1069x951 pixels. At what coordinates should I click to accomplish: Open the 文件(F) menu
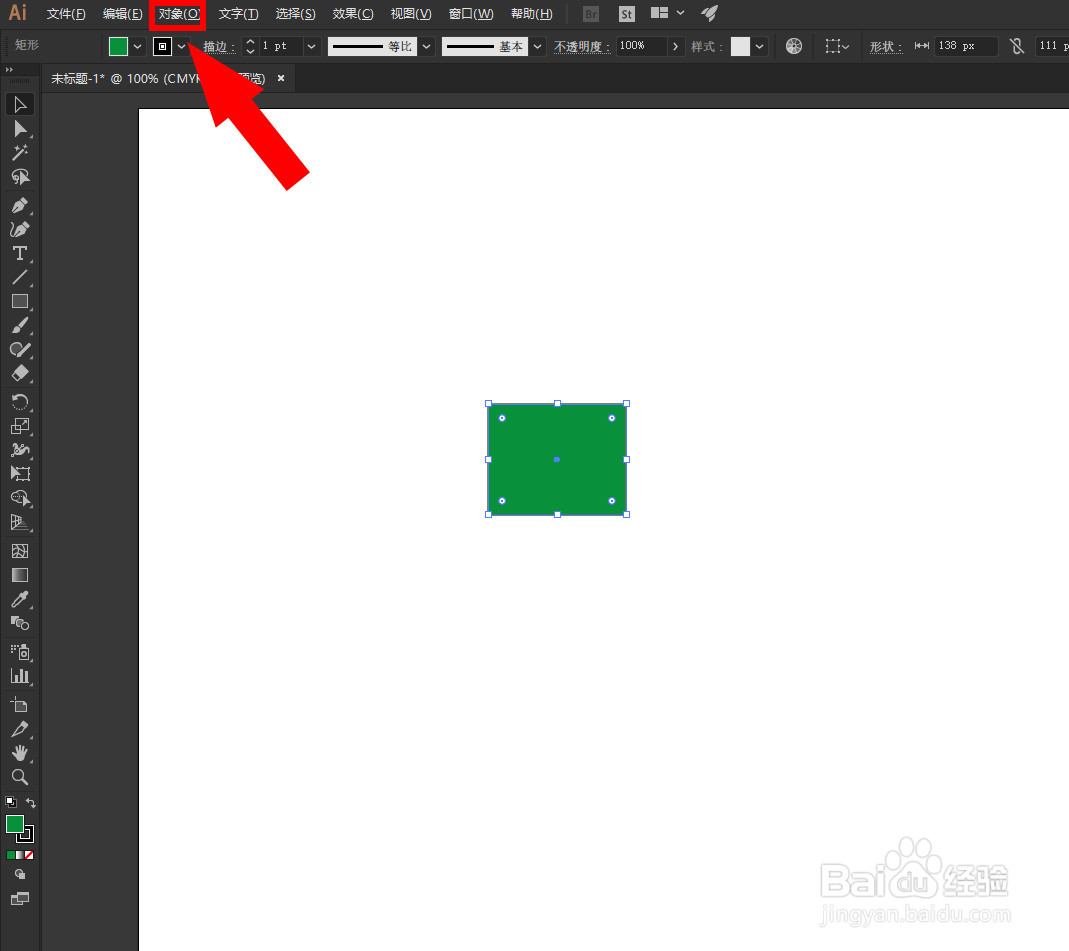(x=65, y=14)
